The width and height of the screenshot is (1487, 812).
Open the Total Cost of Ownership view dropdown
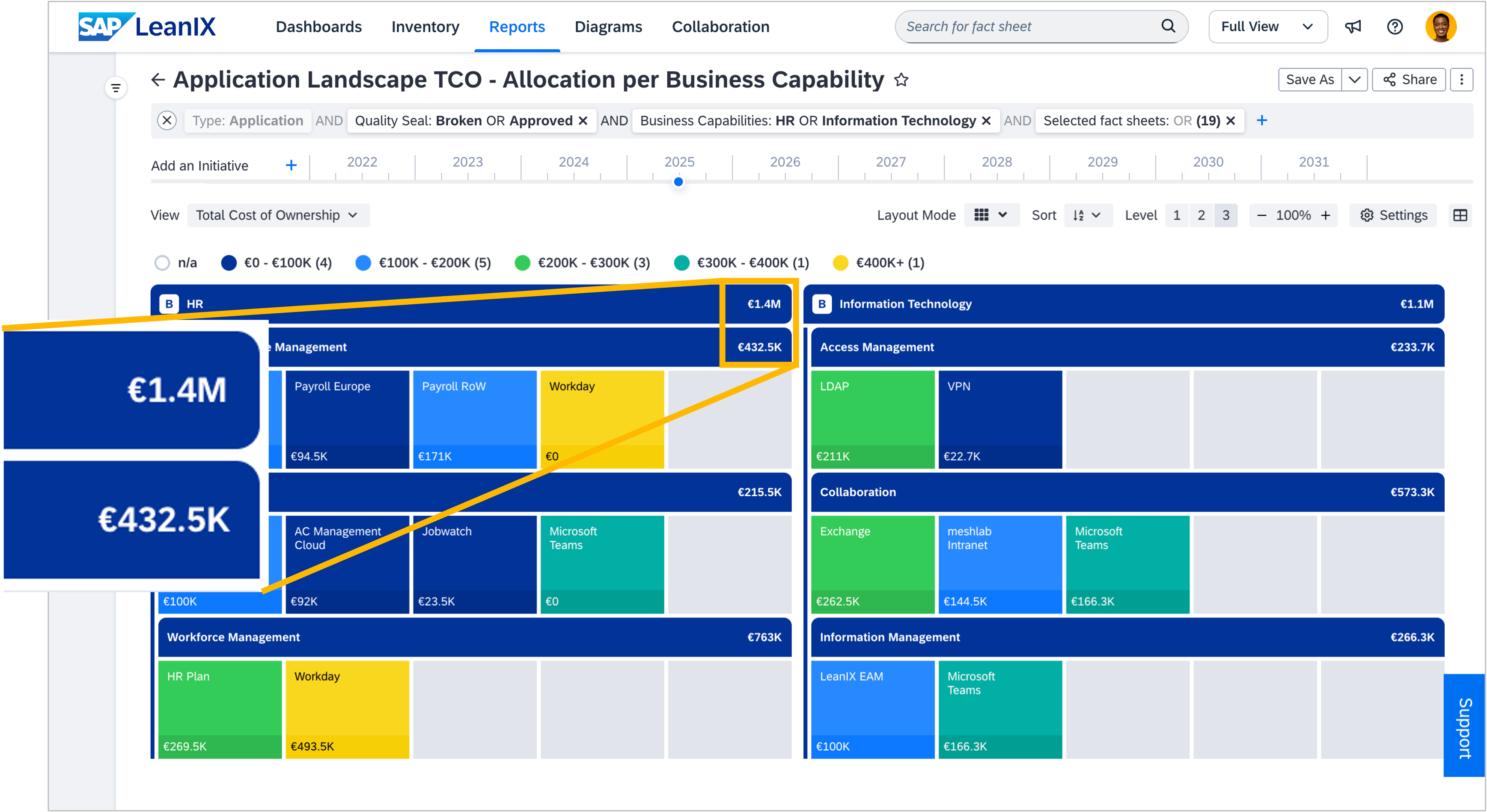coord(278,215)
